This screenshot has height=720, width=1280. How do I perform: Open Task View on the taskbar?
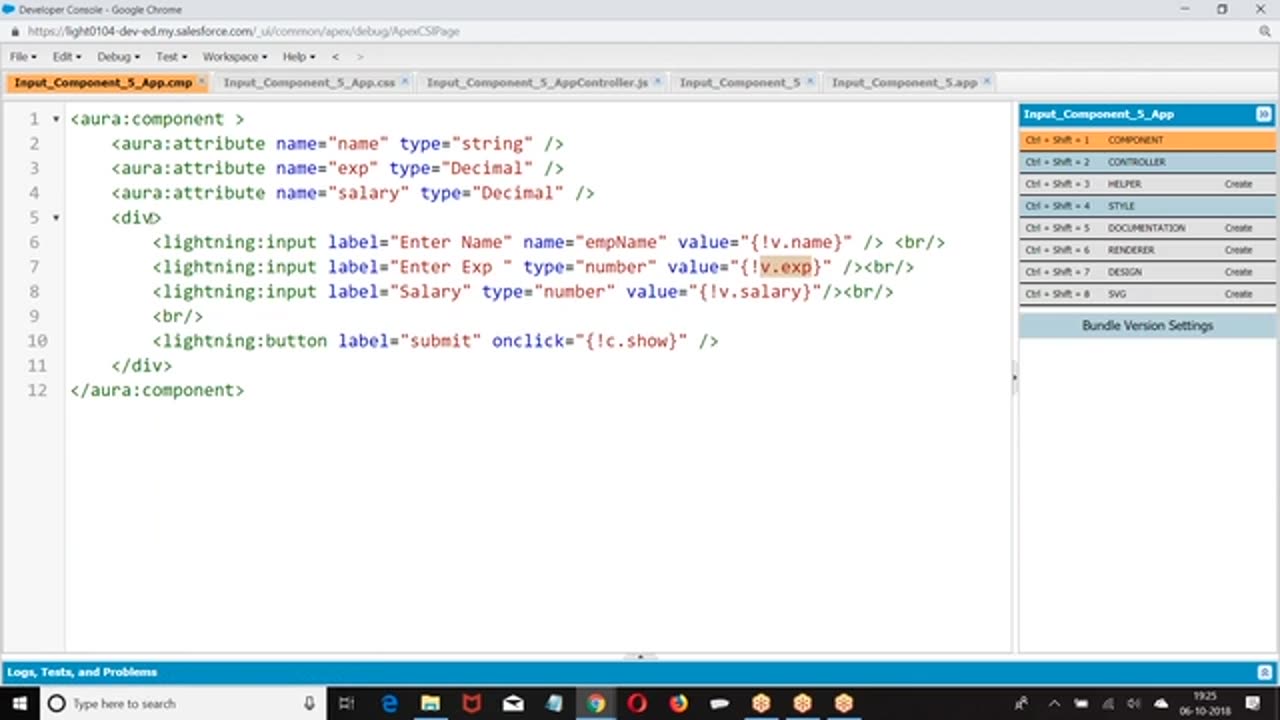click(x=346, y=703)
